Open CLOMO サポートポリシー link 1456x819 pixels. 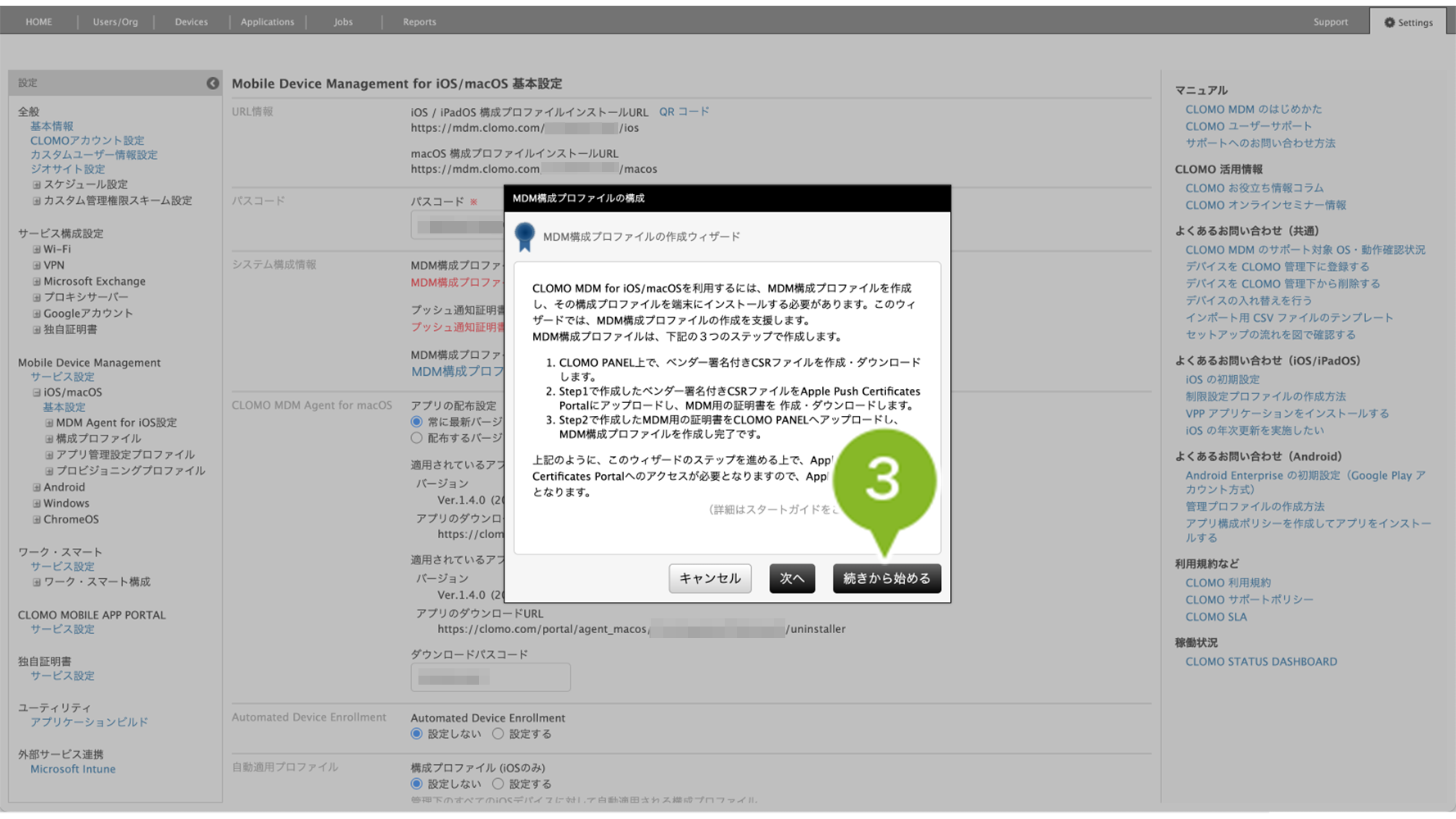1250,600
